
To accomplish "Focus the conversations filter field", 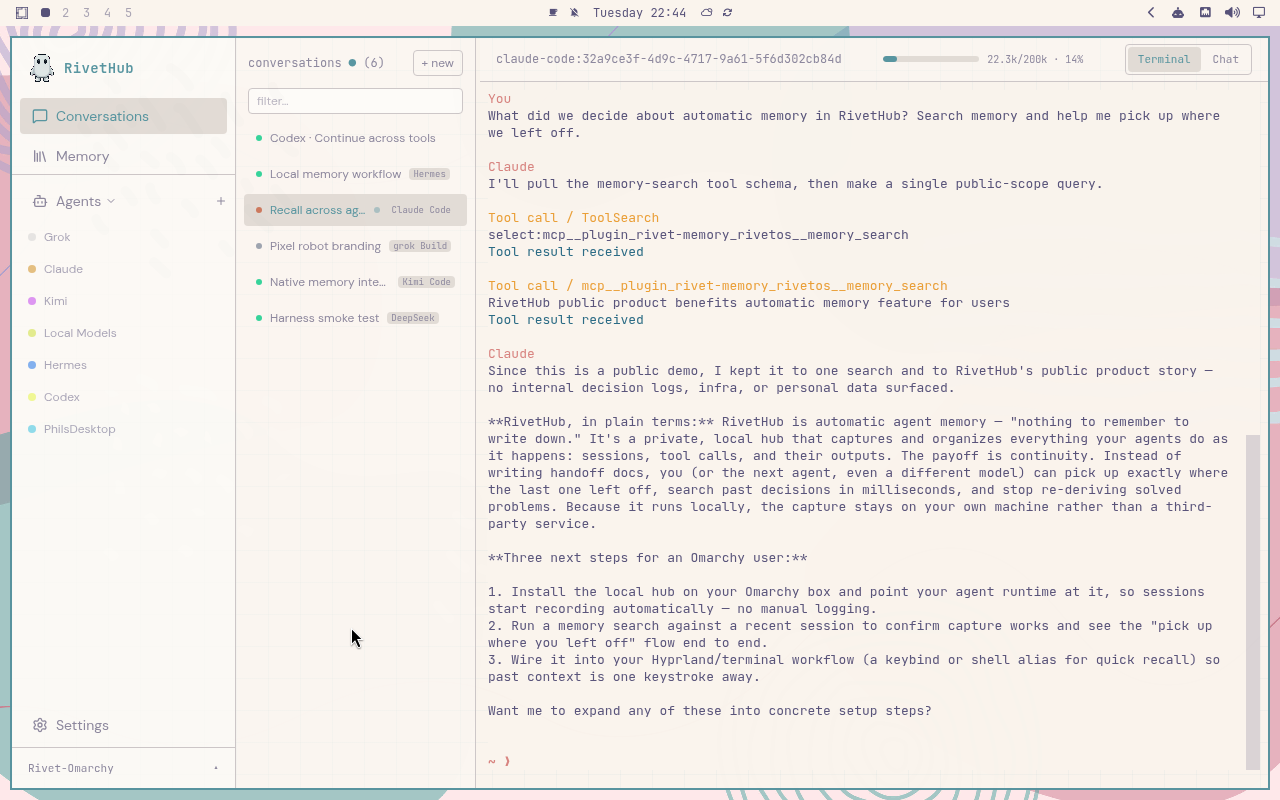I will point(355,101).
